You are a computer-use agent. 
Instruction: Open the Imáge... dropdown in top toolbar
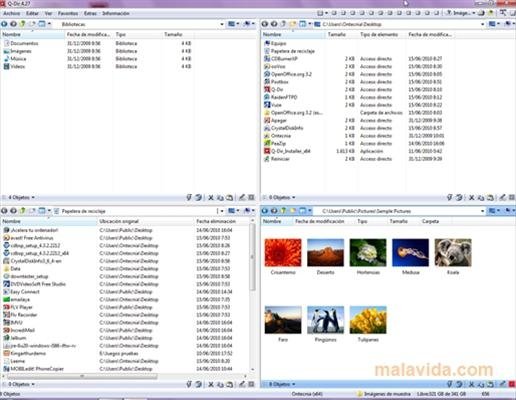point(461,13)
